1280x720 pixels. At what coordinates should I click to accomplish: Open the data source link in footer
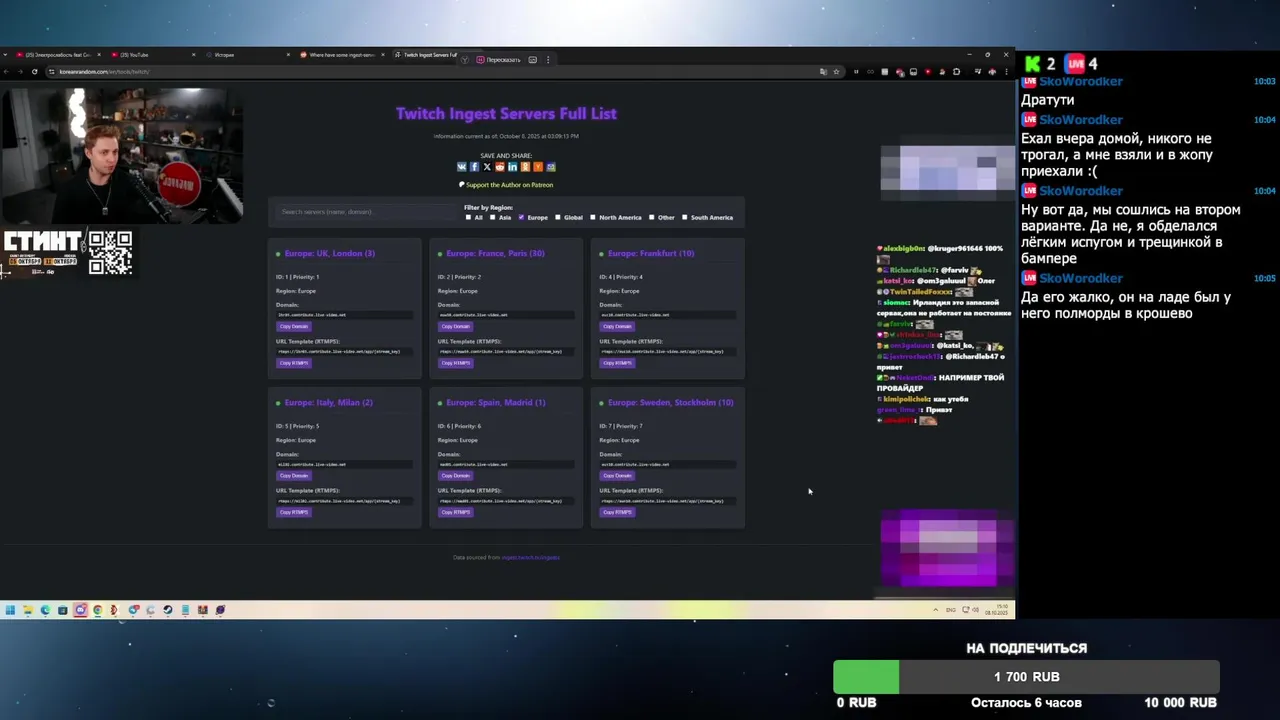click(530, 557)
